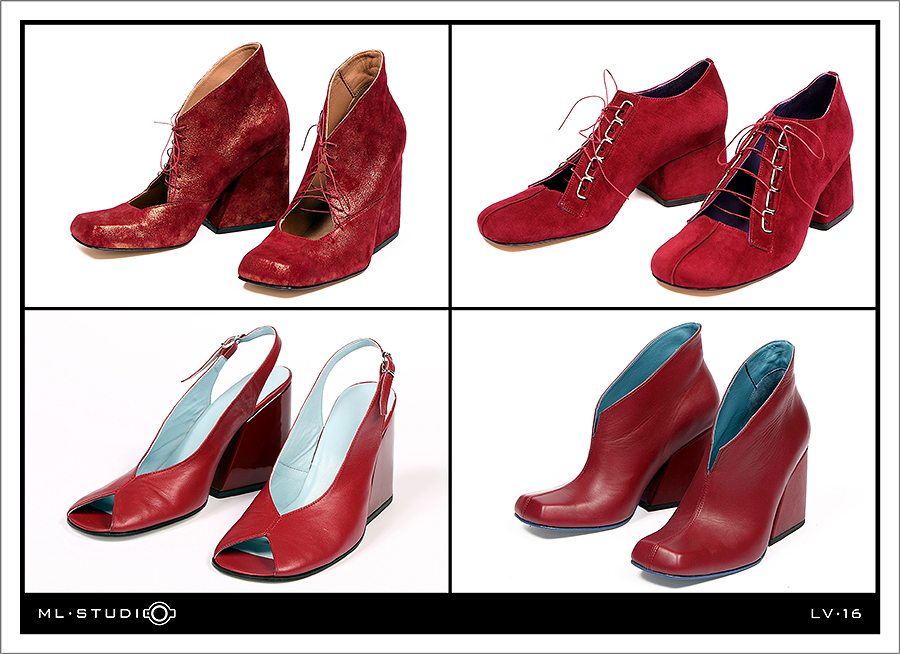
Task: Click the suede lace-up ankle boots photo
Action: (236, 165)
